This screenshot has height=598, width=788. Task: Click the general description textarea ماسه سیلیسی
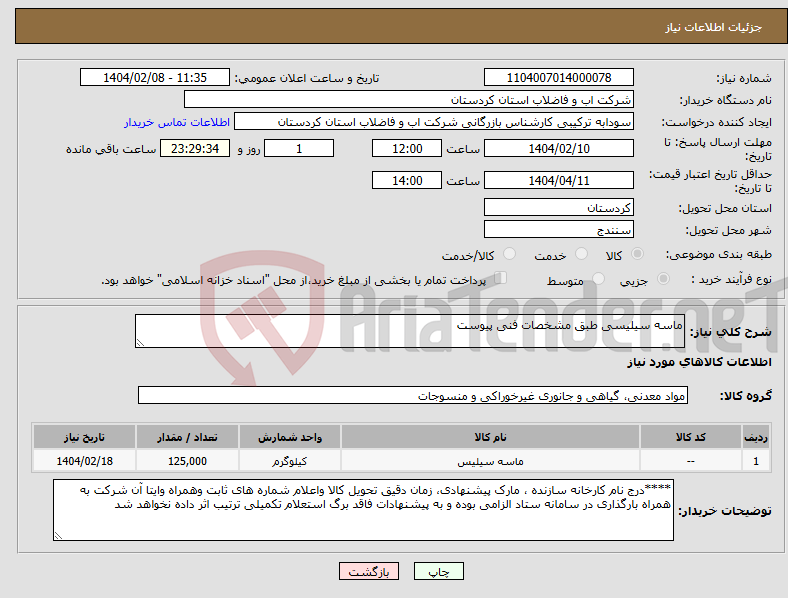coord(410,331)
